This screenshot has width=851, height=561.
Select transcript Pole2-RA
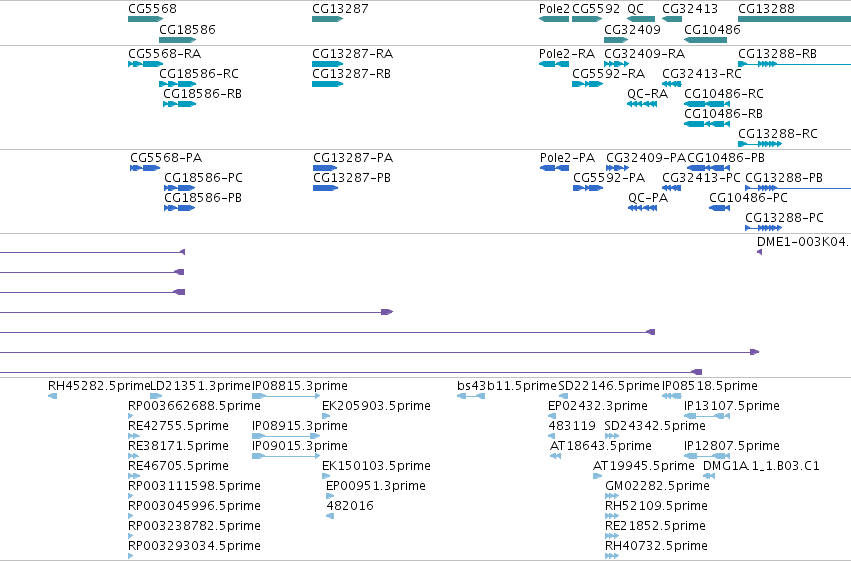(x=567, y=54)
